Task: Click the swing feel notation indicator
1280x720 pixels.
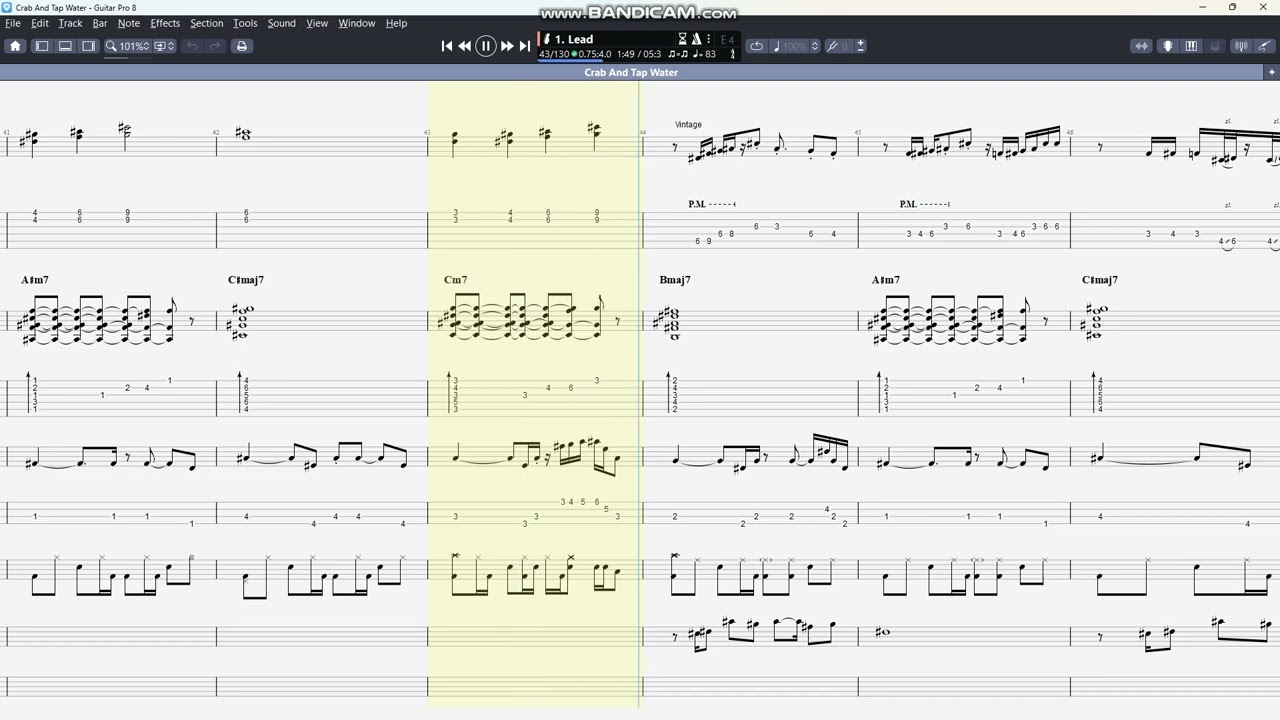Action: click(x=678, y=54)
